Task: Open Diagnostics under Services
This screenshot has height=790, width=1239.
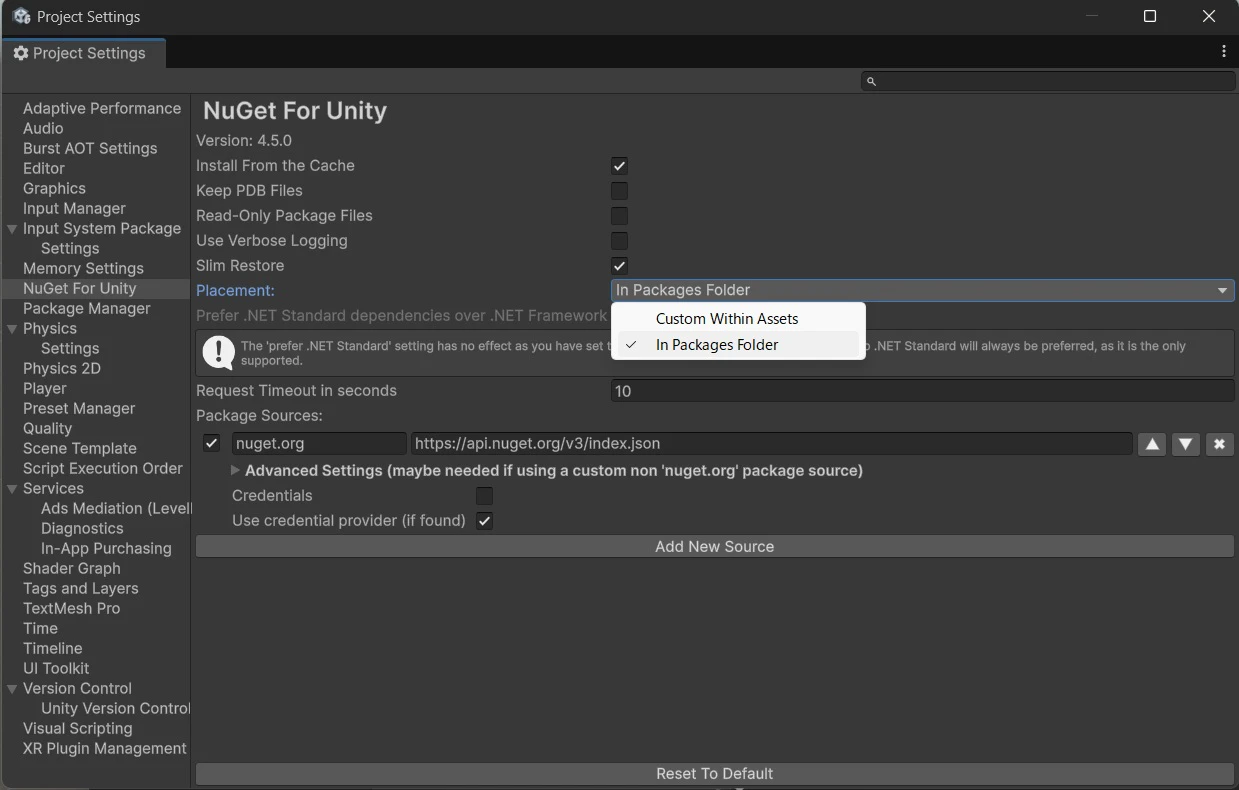Action: point(82,528)
